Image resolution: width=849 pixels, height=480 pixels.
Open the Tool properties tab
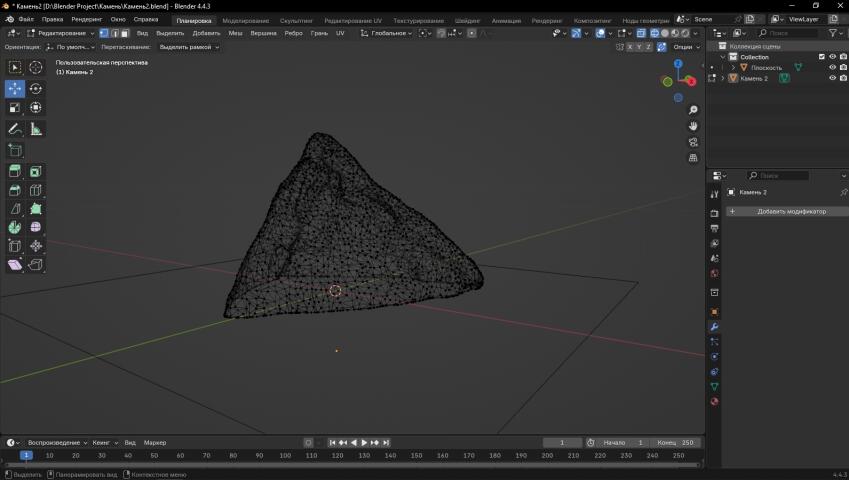714,194
